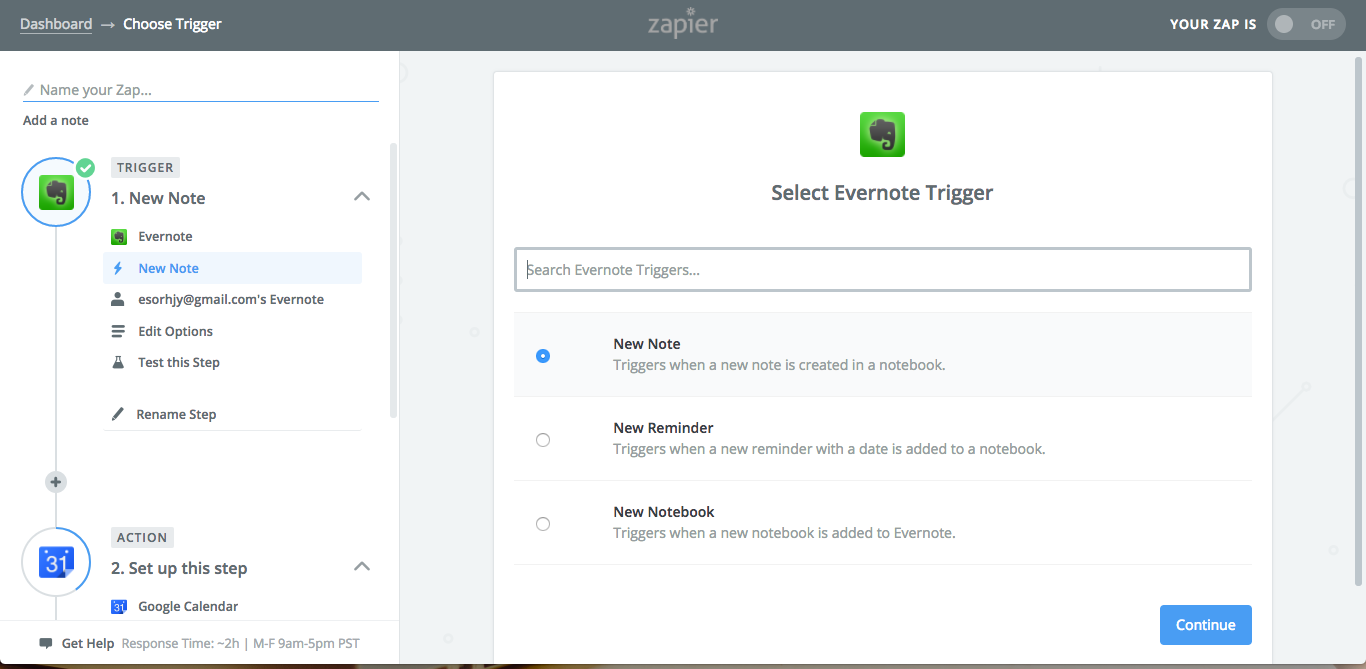
Task: Click the Continue button
Action: click(1205, 625)
